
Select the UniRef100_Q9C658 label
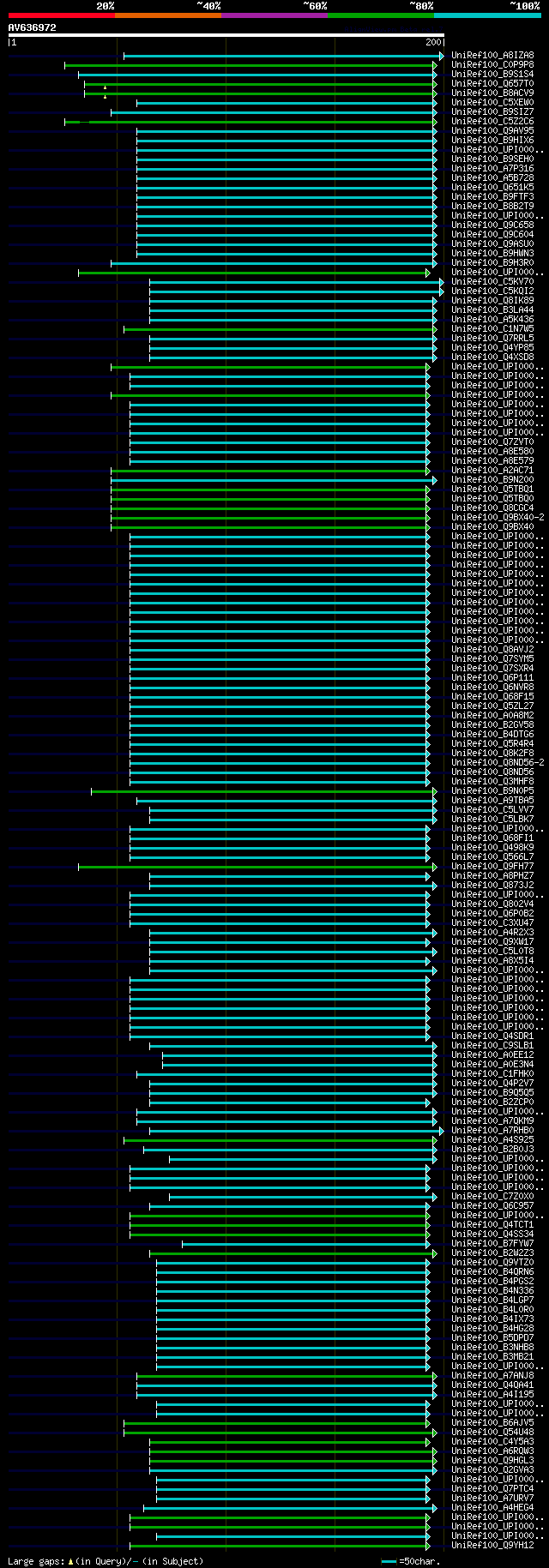pyautogui.click(x=492, y=225)
